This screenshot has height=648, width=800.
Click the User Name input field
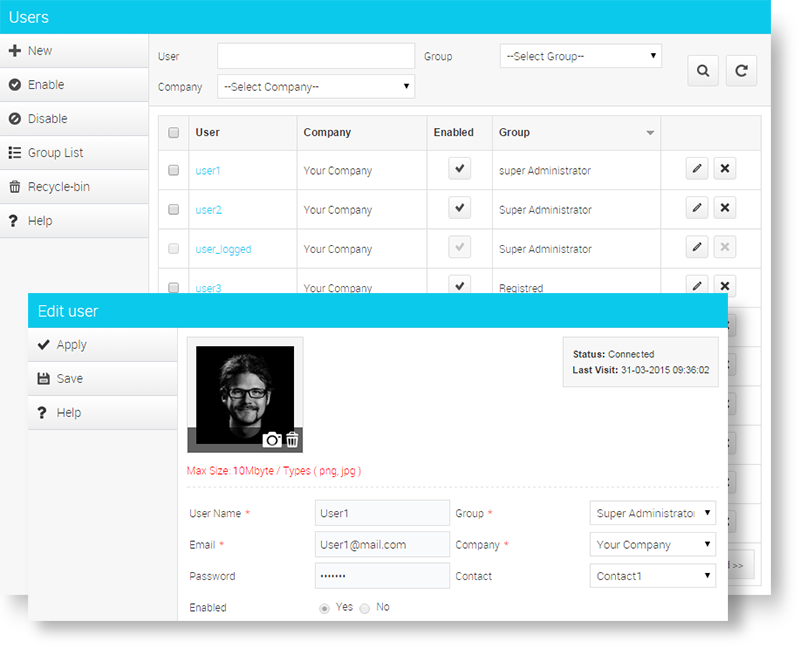click(382, 513)
